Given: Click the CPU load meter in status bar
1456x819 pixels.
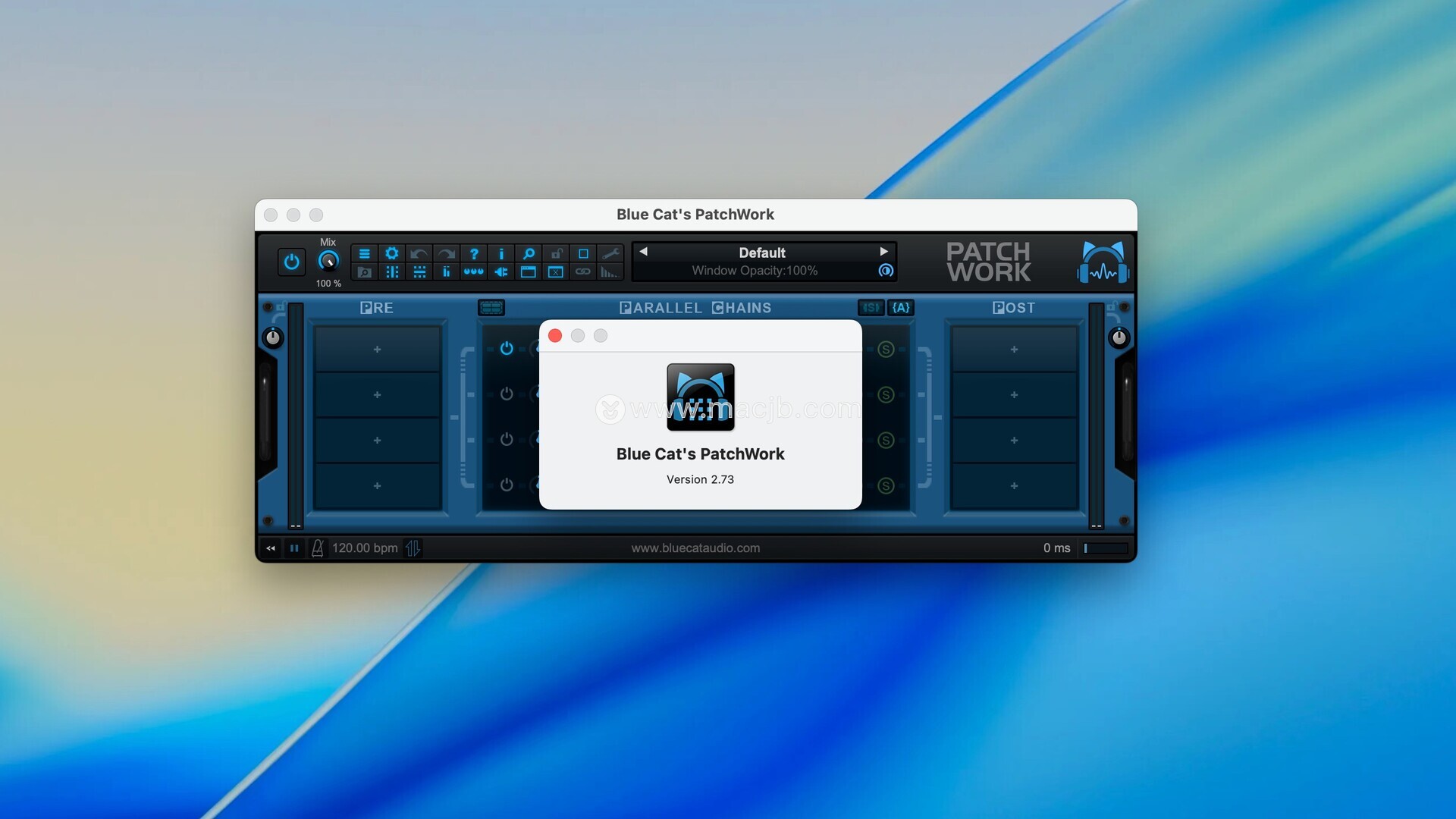Looking at the screenshot, I should point(1106,548).
